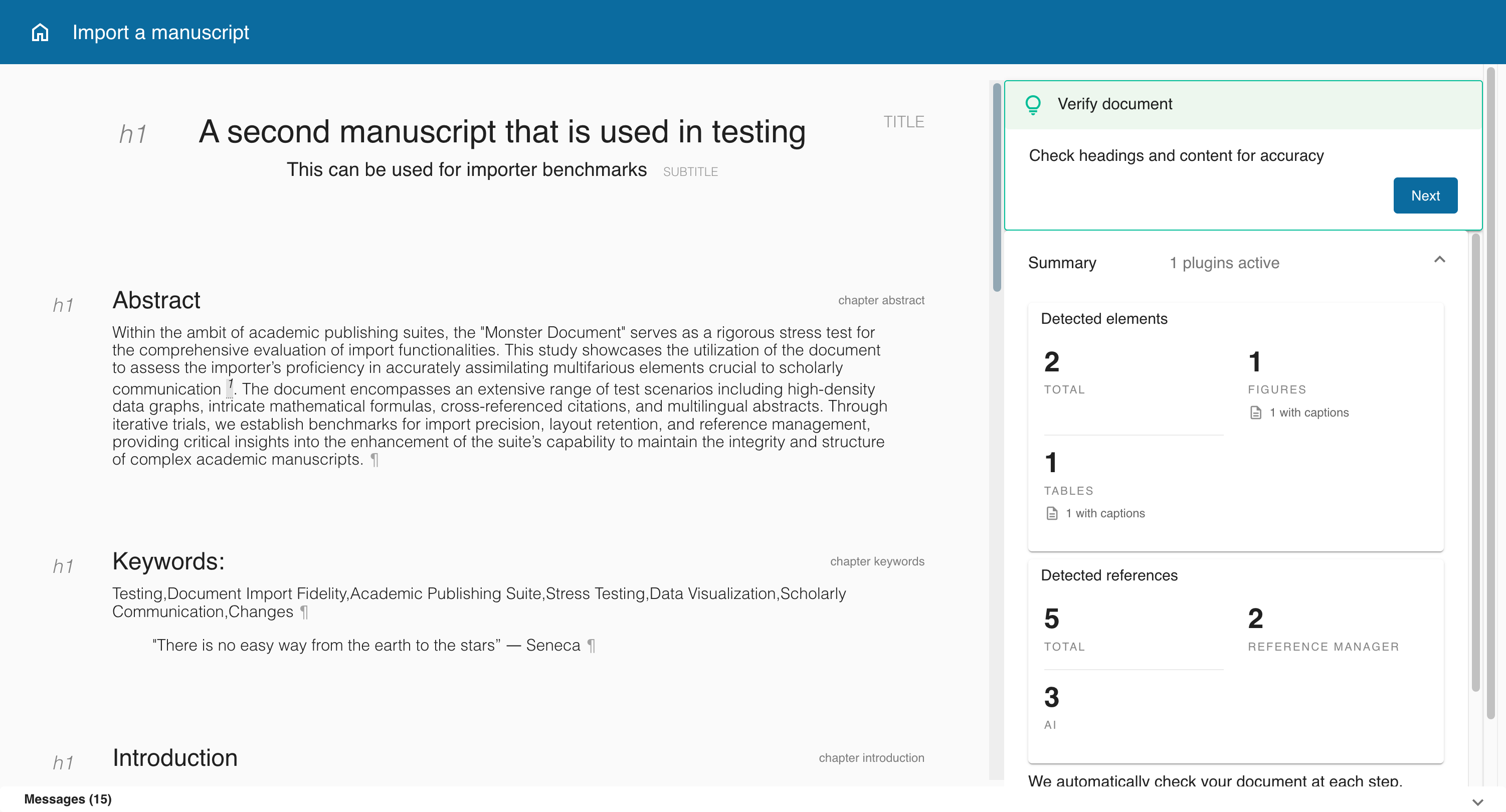Click the h1 marker beside the Keywords heading

[64, 565]
